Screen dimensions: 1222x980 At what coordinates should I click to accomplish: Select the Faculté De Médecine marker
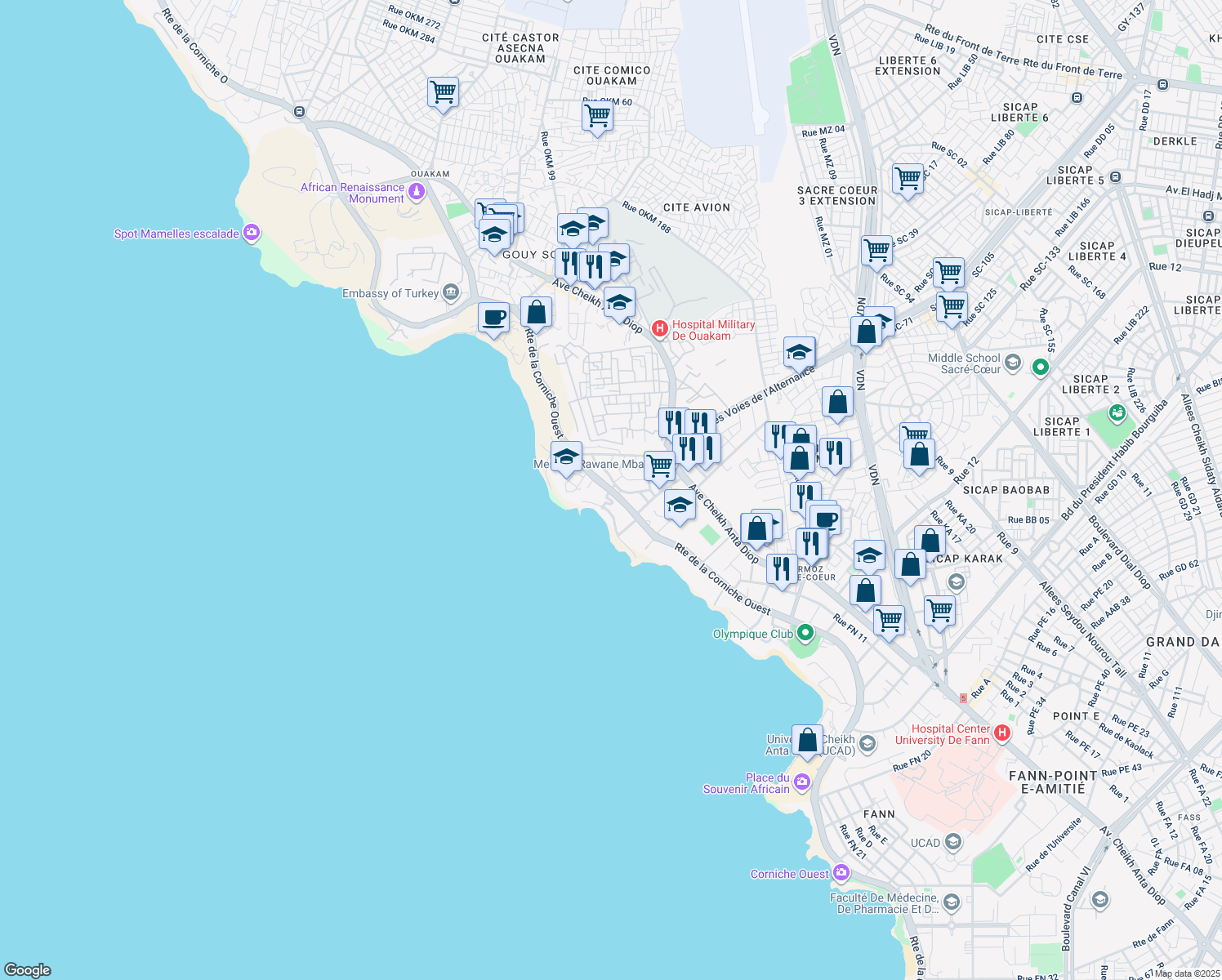(x=950, y=902)
